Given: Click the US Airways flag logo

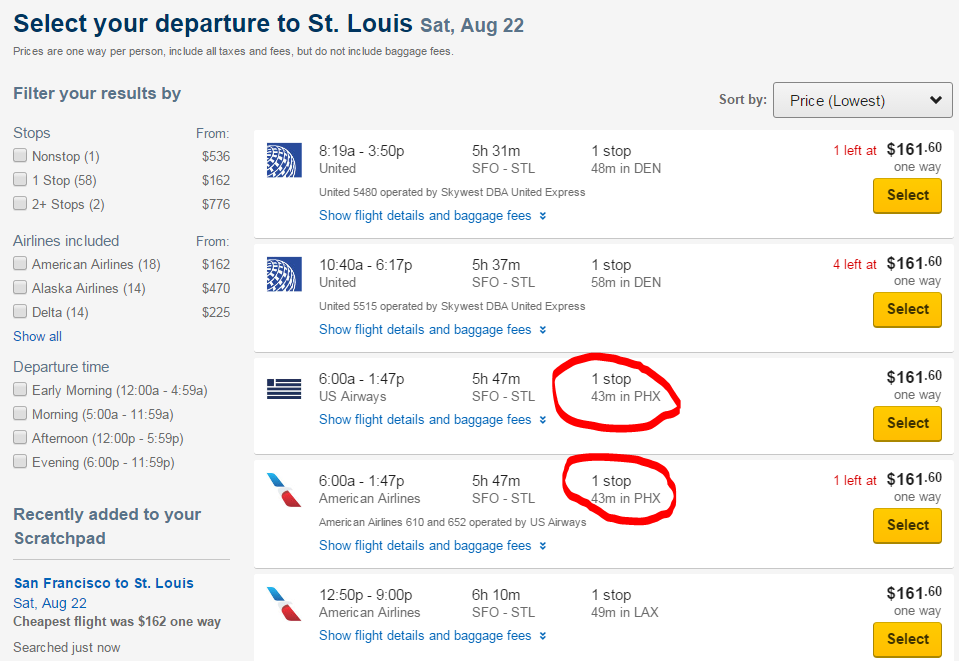Looking at the screenshot, I should pos(284,388).
